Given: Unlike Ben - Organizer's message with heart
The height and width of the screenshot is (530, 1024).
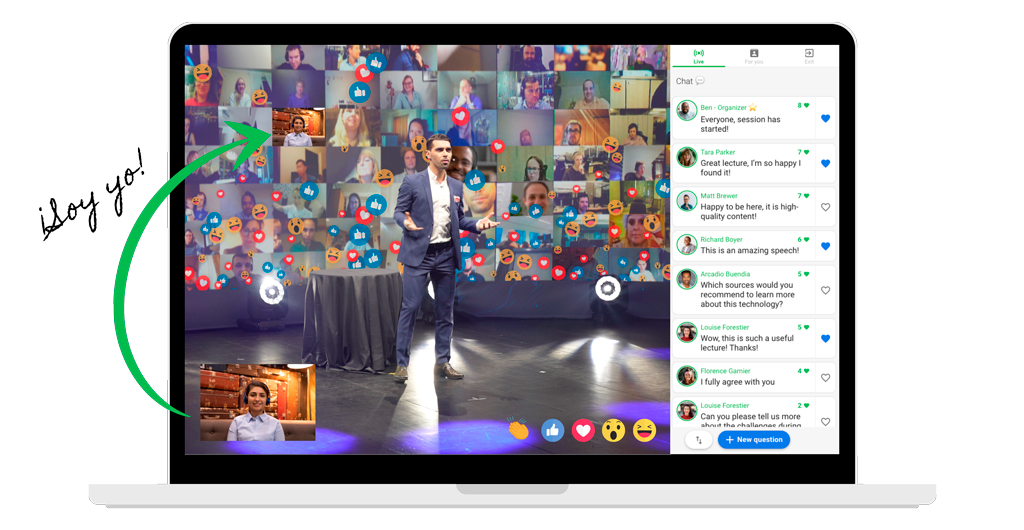Looking at the screenshot, I should point(825,119).
